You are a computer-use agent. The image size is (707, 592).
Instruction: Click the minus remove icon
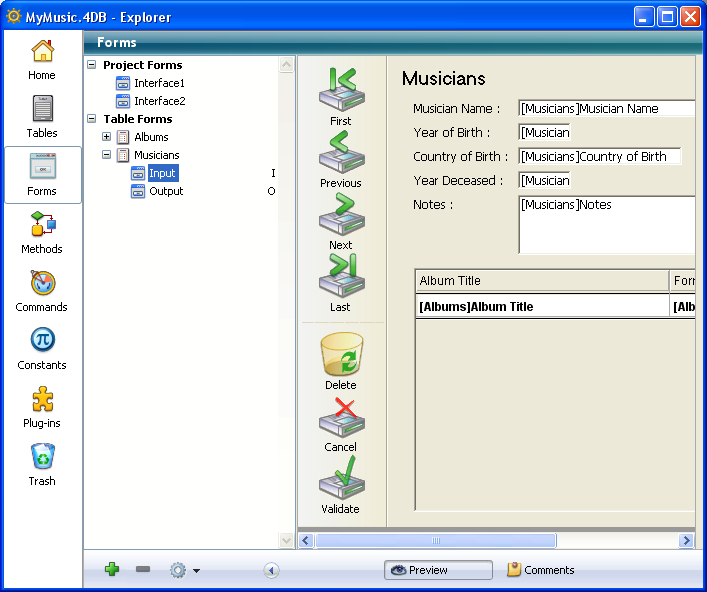coord(143,570)
